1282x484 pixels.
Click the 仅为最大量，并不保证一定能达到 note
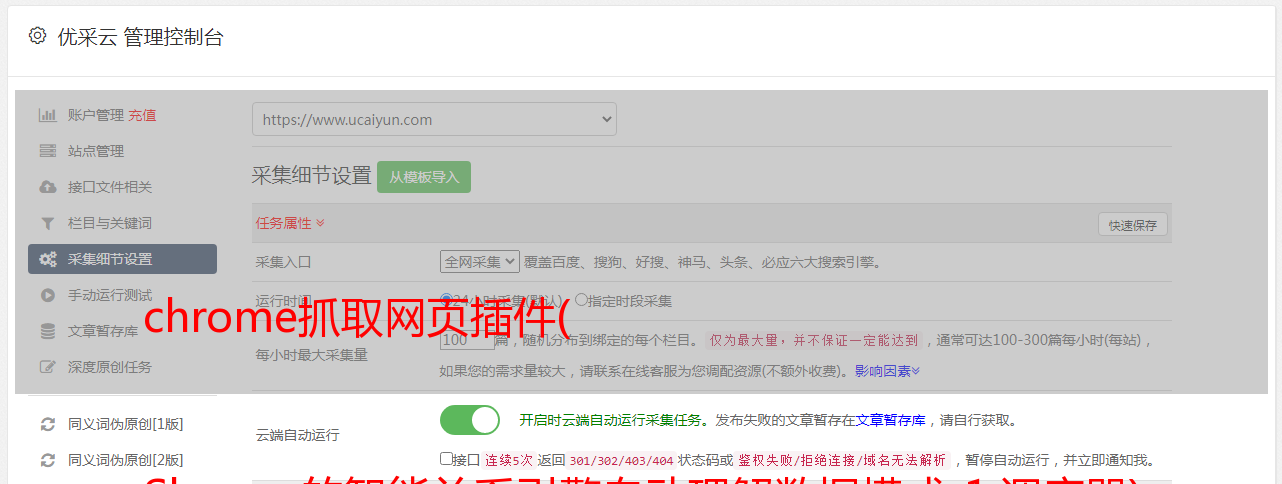(816, 340)
